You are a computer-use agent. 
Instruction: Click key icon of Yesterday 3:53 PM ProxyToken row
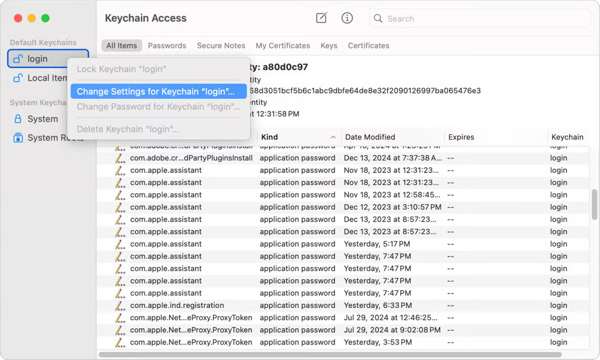[x=120, y=342]
